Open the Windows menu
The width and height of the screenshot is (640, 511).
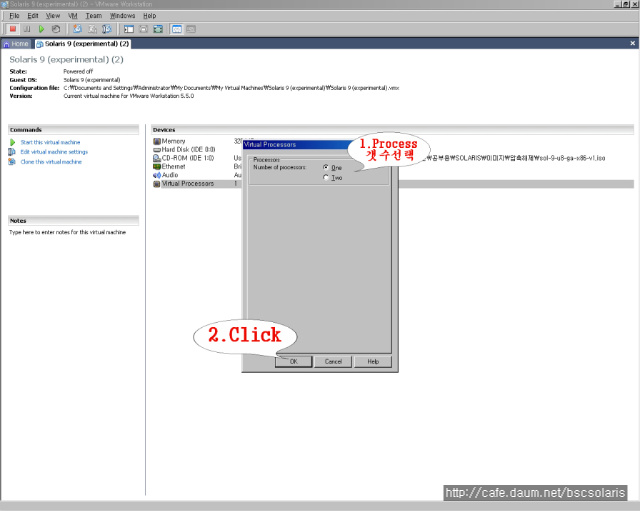[122, 16]
